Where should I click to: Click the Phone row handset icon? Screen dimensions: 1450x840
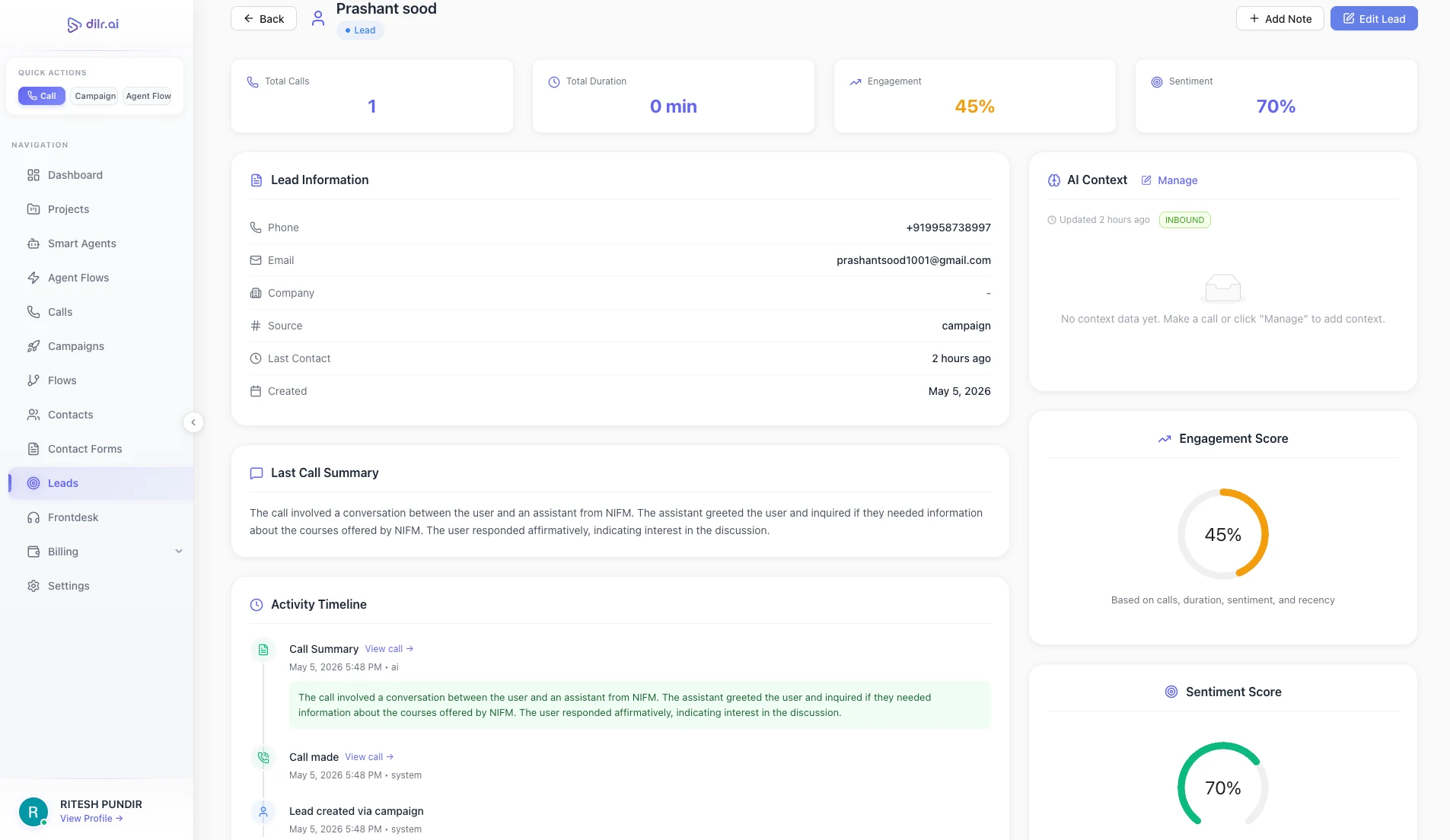tap(256, 228)
